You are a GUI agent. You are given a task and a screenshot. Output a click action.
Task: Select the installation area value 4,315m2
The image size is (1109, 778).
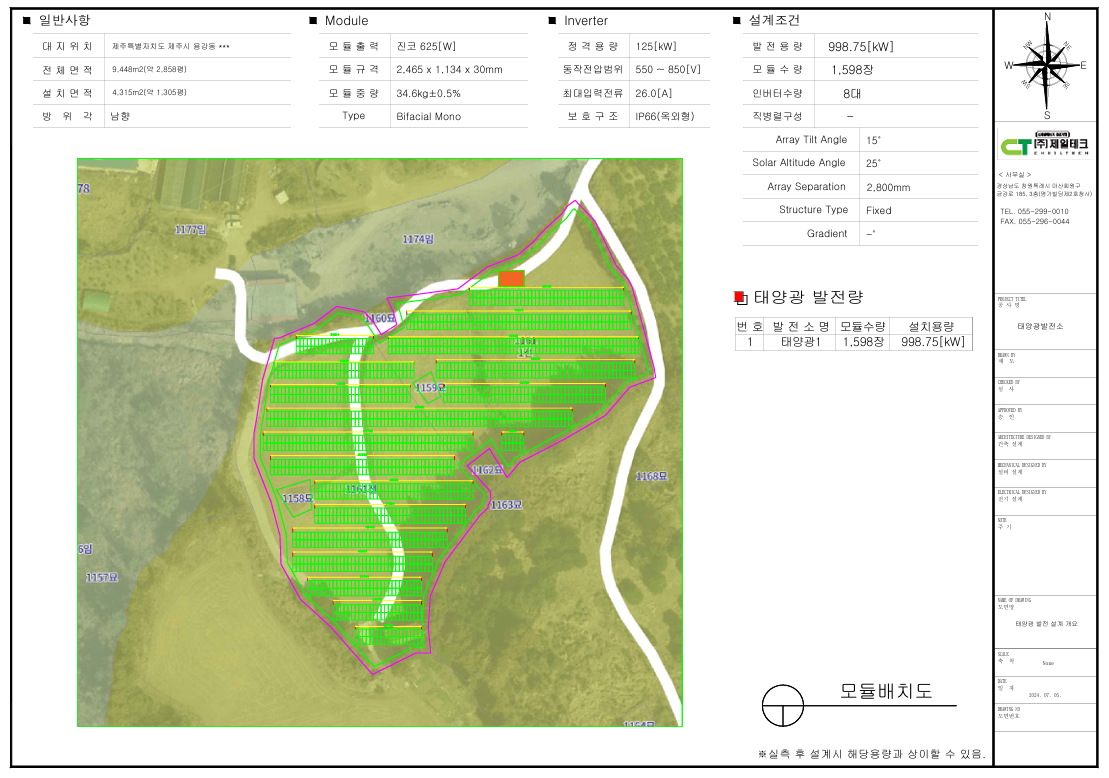point(149,93)
